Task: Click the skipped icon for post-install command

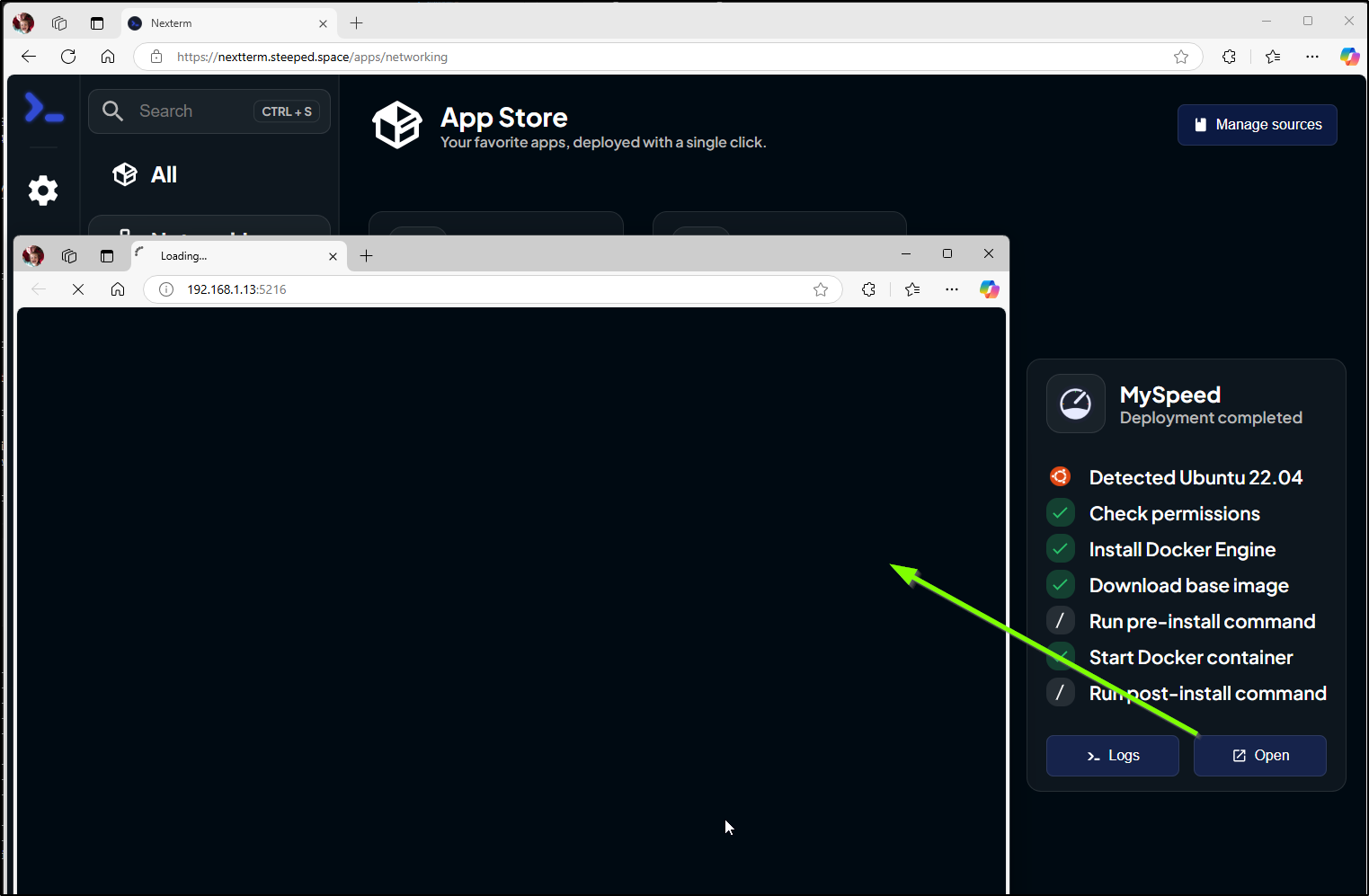Action: 1061,693
